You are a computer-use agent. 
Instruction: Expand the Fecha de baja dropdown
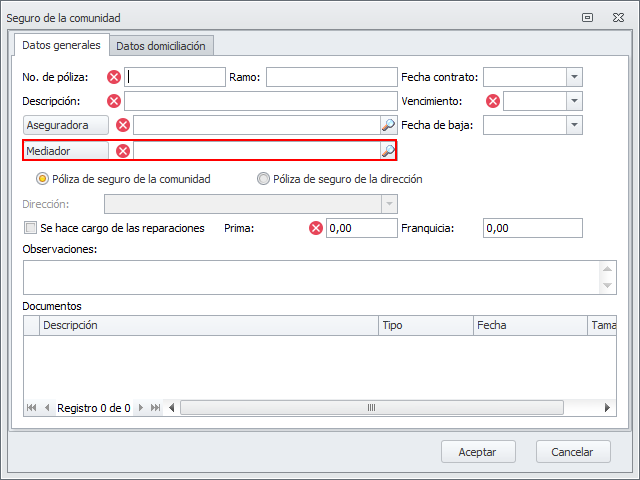[574, 125]
